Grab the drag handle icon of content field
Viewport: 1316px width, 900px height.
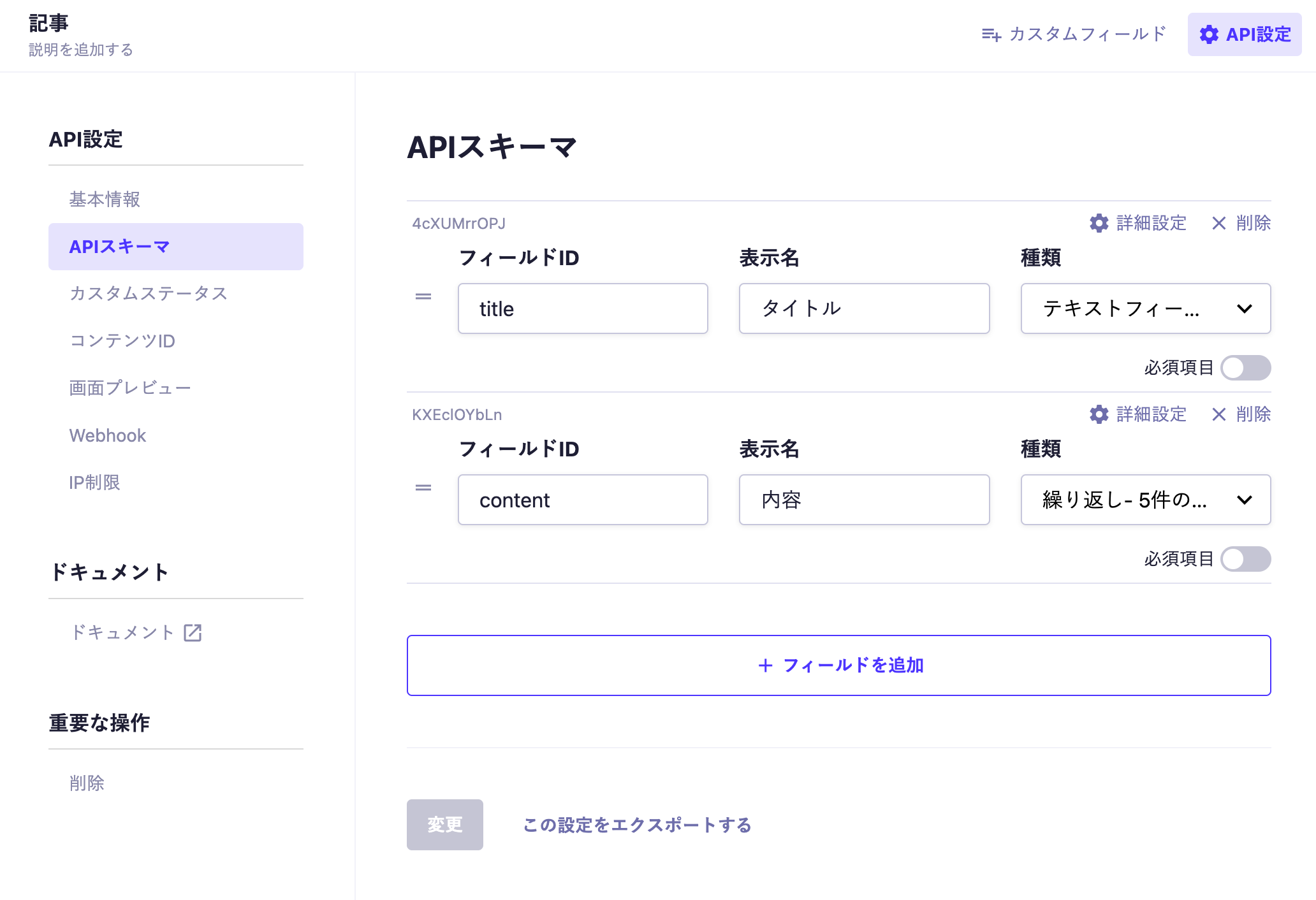[x=423, y=488]
